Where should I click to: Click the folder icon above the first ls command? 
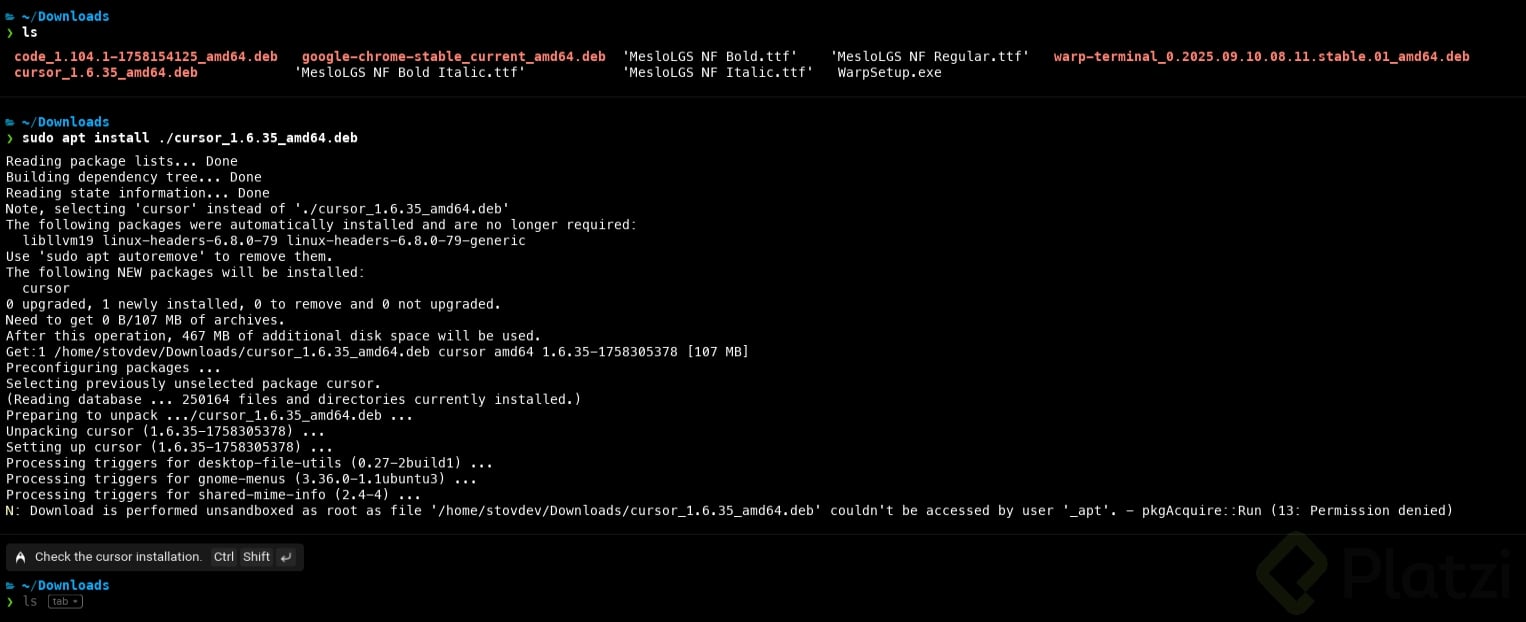(10, 17)
